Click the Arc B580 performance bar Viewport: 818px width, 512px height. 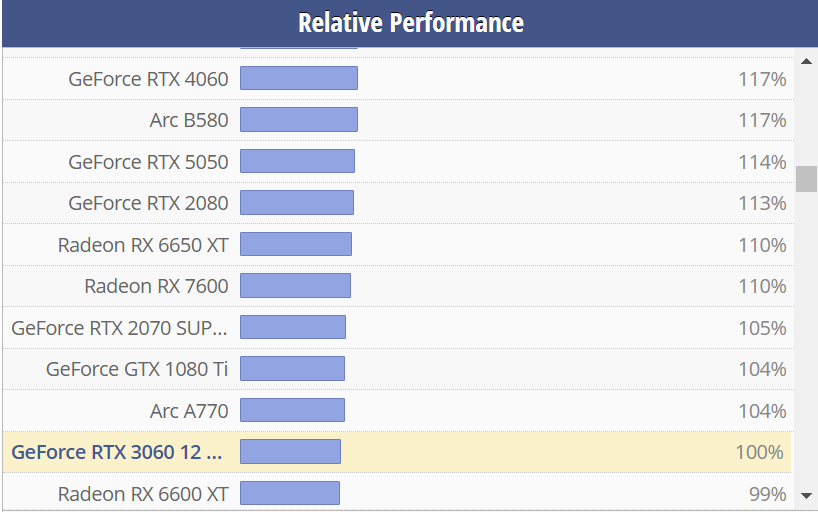tap(298, 120)
